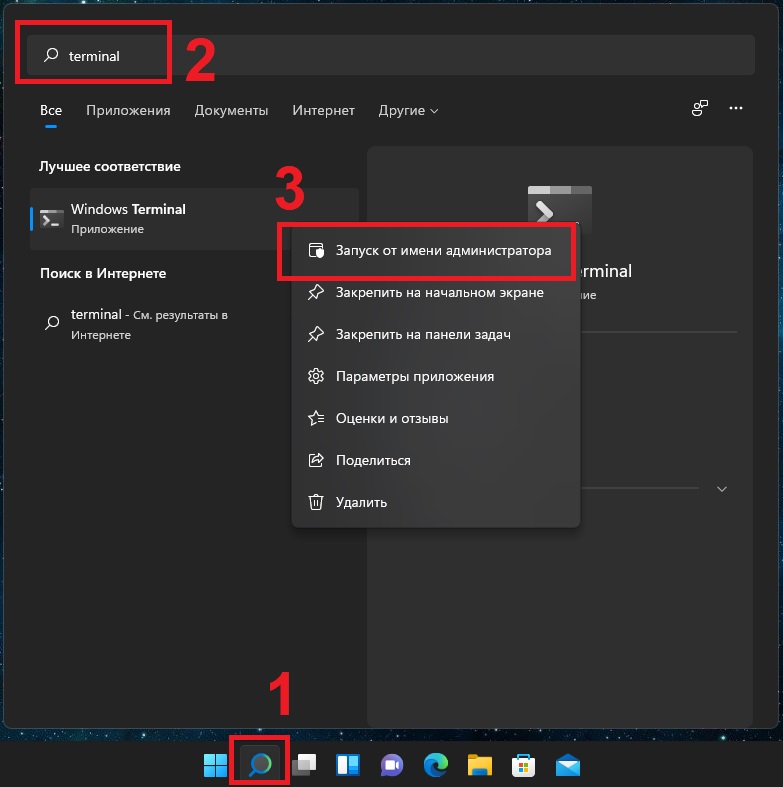This screenshot has width=783, height=787.
Task: Open Task View from the taskbar
Action: 304,765
